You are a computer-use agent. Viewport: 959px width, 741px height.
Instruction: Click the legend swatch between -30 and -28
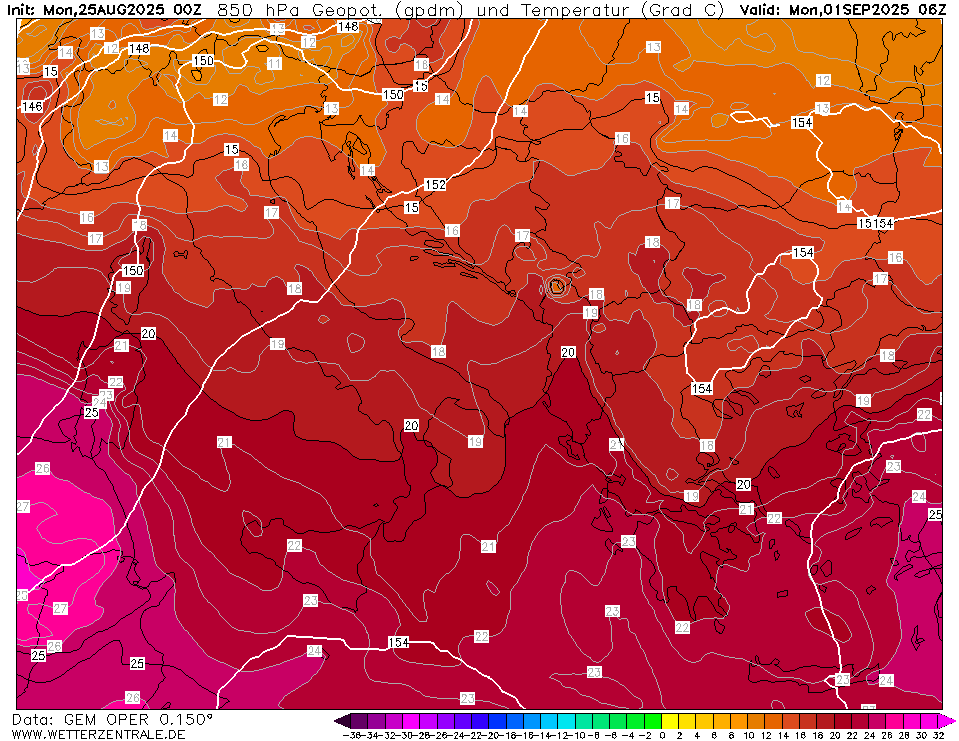pos(411,720)
